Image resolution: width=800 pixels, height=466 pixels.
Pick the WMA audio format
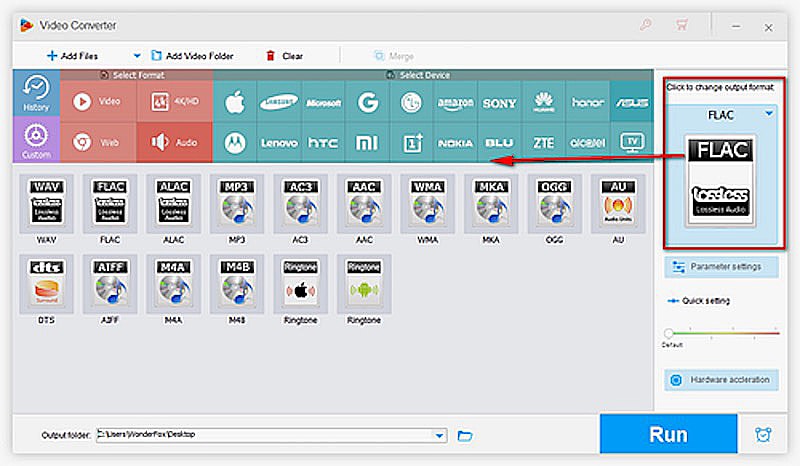428,204
